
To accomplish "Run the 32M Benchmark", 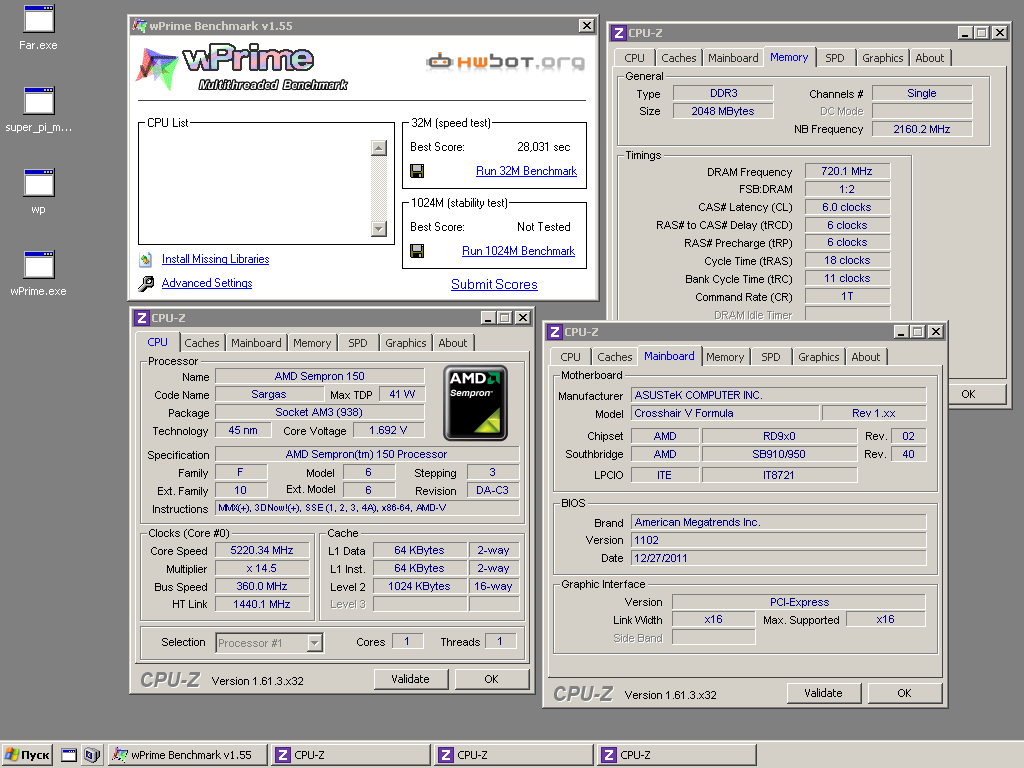I will tap(526, 171).
